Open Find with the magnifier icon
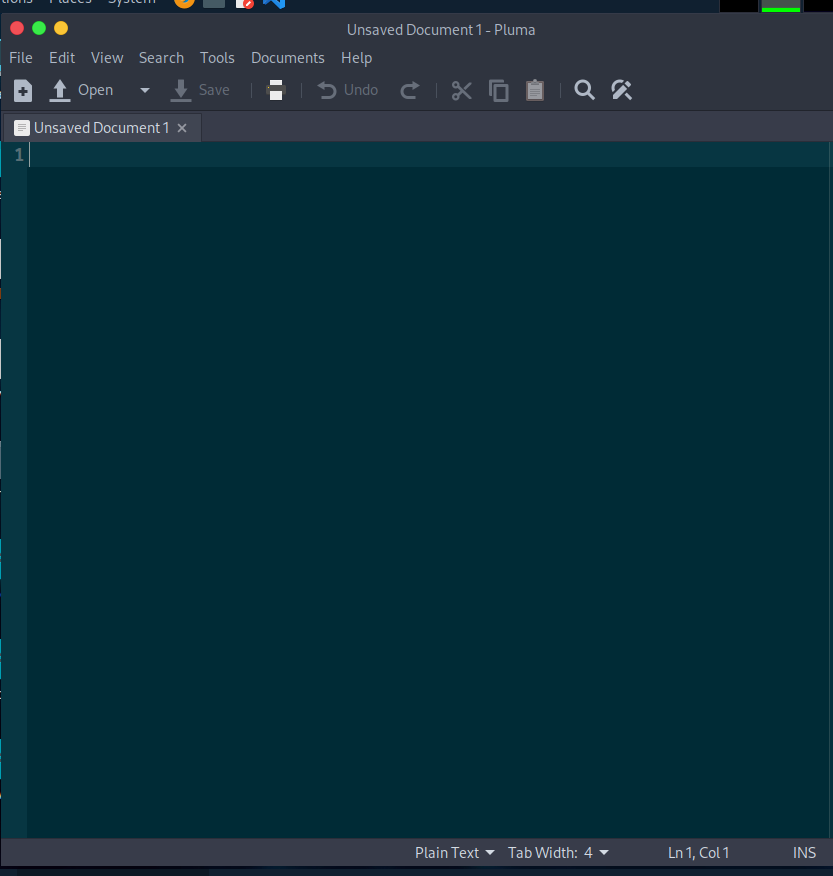 tap(585, 91)
